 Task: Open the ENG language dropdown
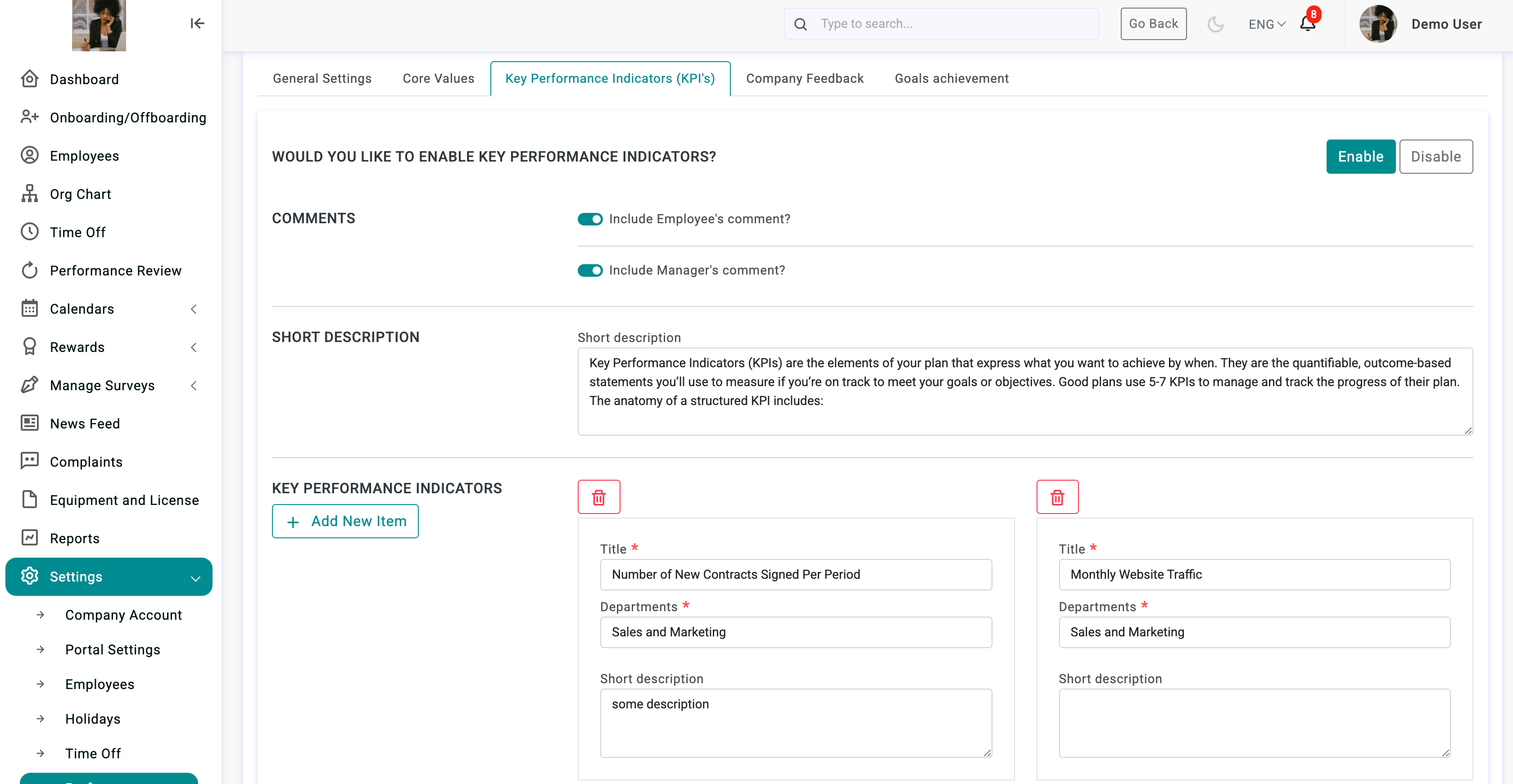click(x=1267, y=24)
